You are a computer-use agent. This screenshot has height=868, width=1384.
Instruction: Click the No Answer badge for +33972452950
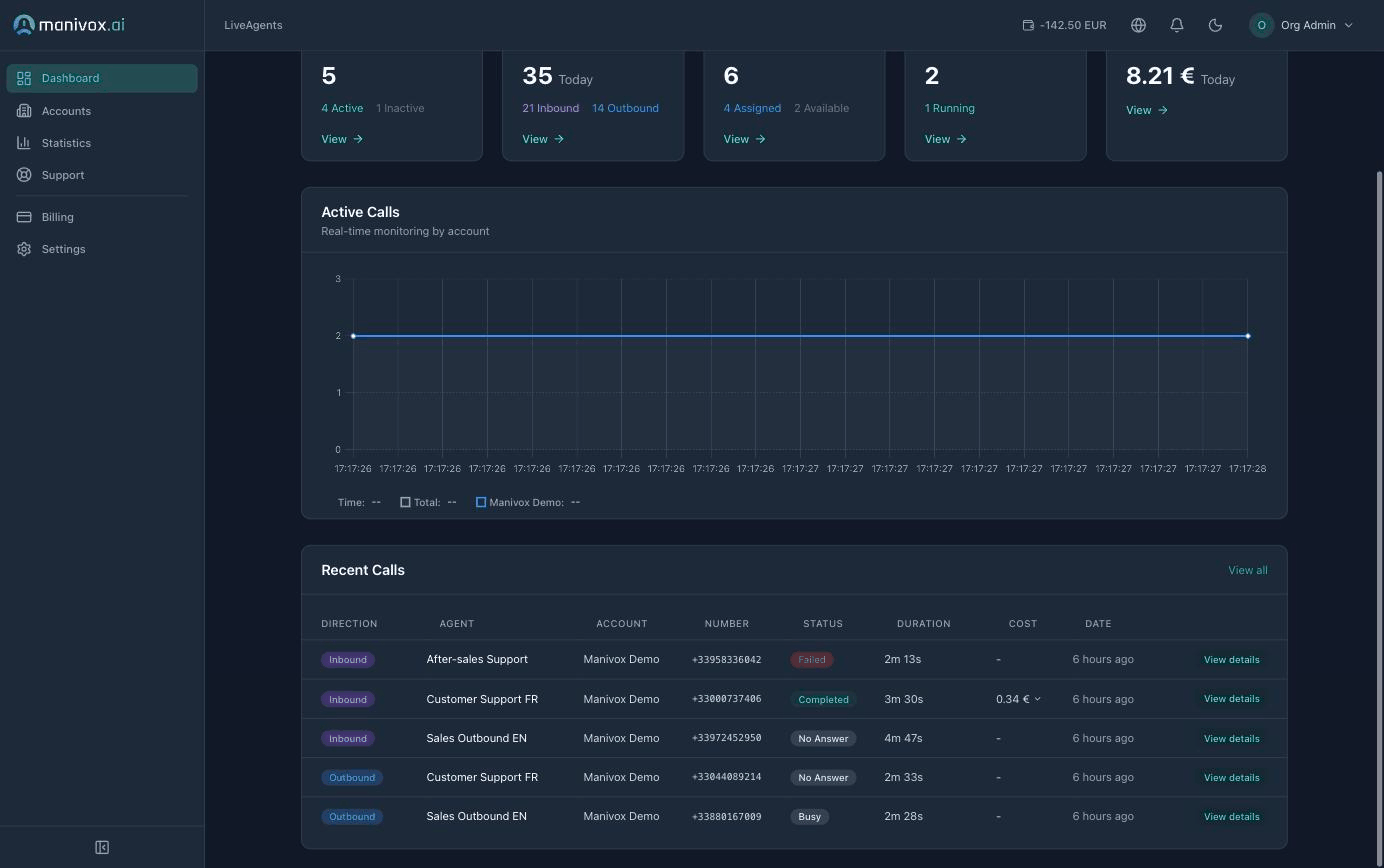point(823,738)
